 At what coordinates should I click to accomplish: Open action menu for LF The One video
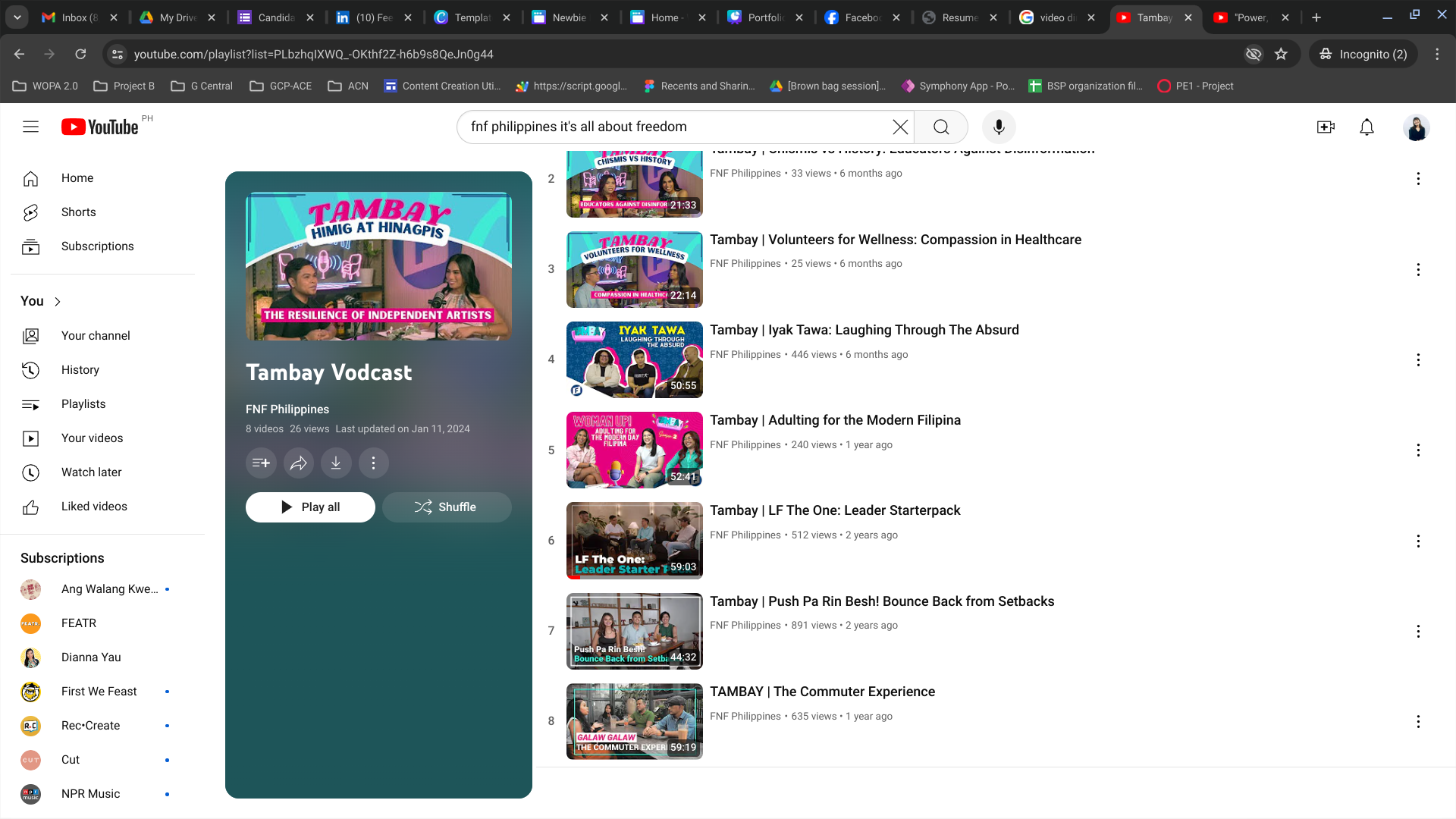1418,541
